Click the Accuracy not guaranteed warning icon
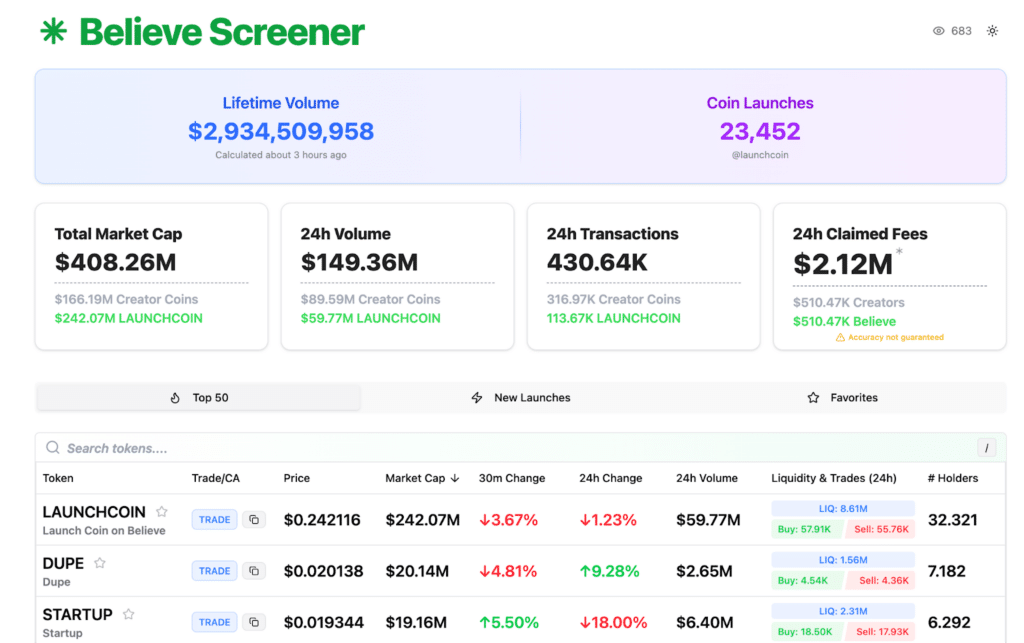 [840, 337]
